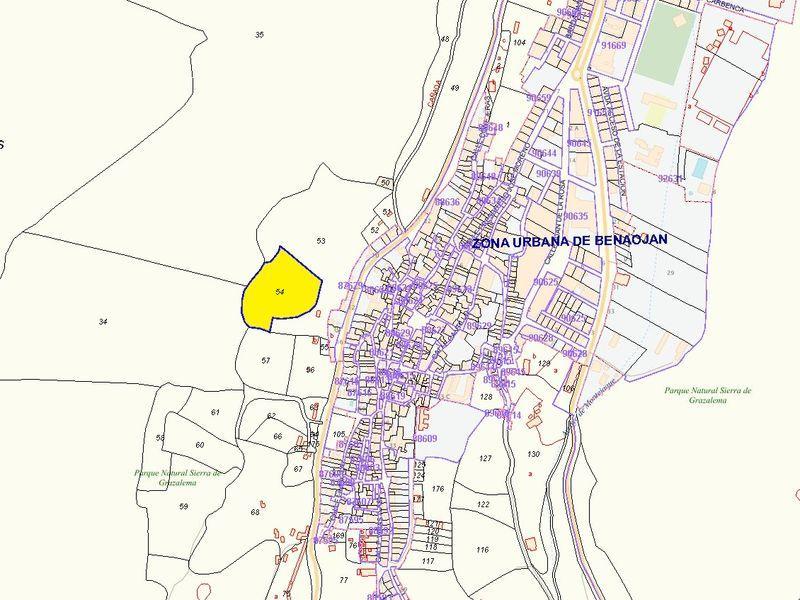
Task: Select parcel number 127
Action: click(x=486, y=458)
